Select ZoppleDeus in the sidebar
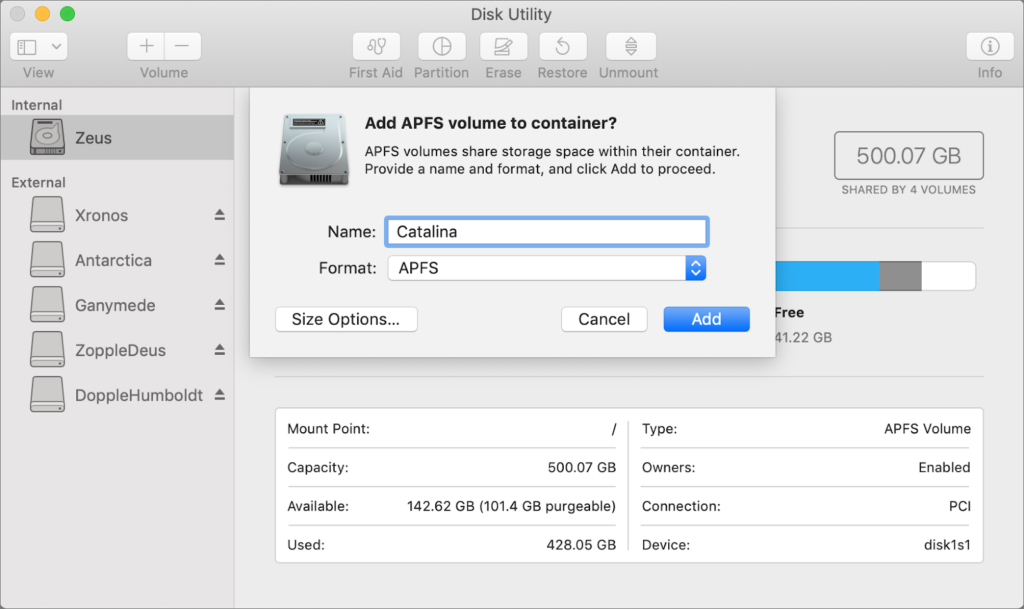This screenshot has width=1024, height=609. (x=120, y=350)
